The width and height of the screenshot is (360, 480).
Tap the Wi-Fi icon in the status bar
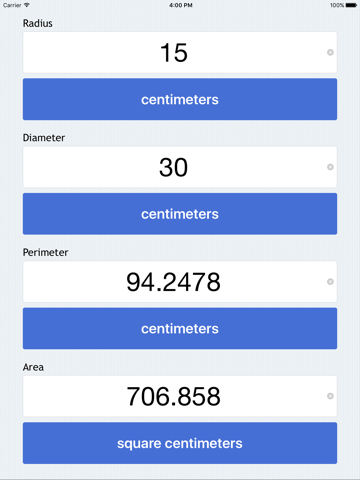click(x=27, y=5)
